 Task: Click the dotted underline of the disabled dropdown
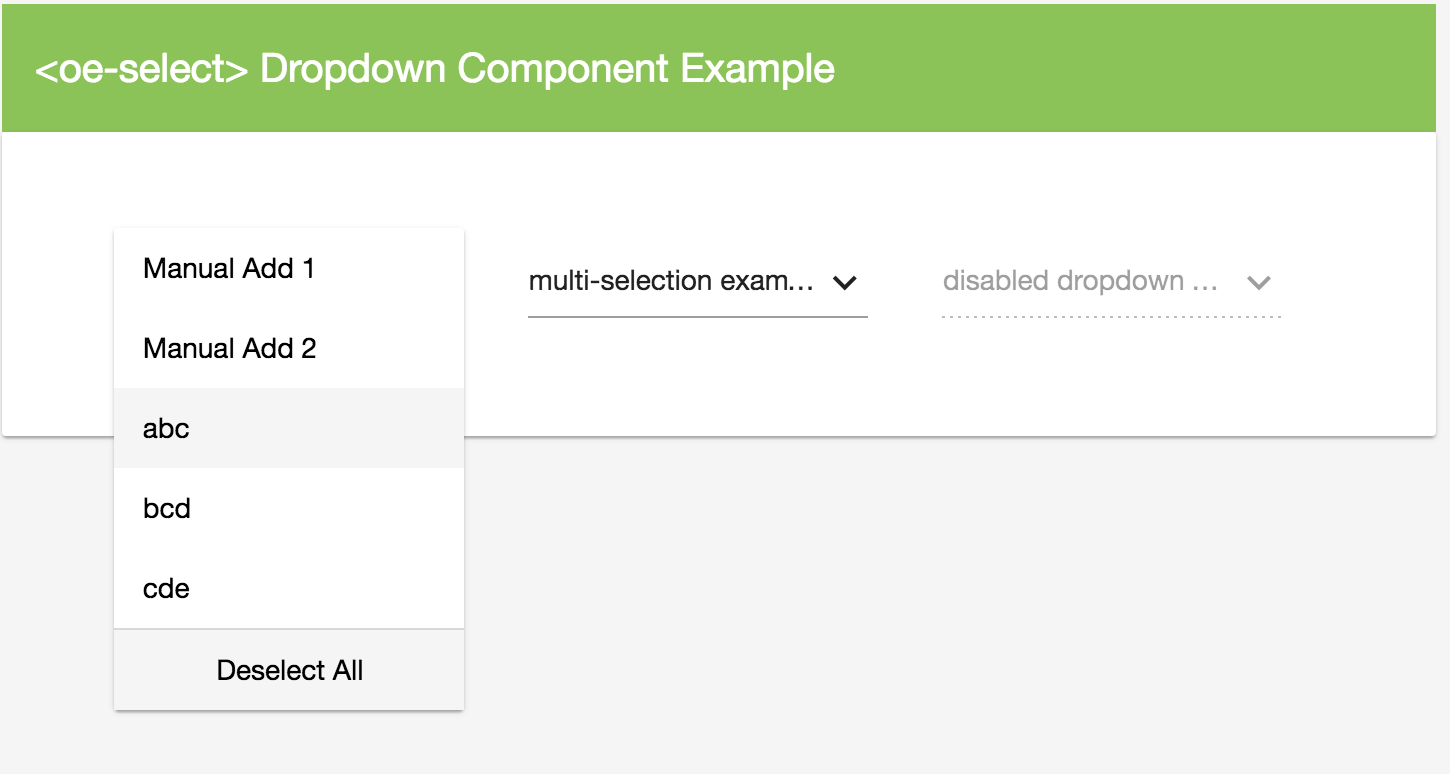[1111, 317]
